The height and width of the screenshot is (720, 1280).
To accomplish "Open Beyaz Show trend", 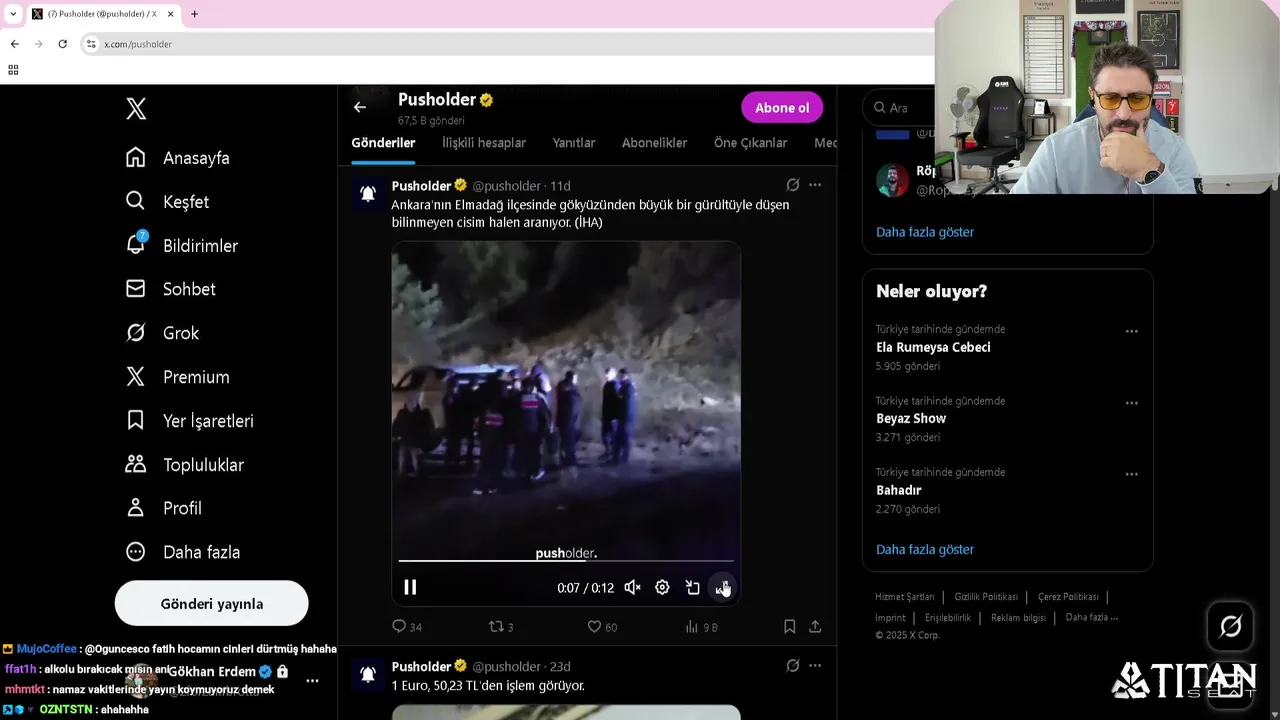I will coord(911,418).
